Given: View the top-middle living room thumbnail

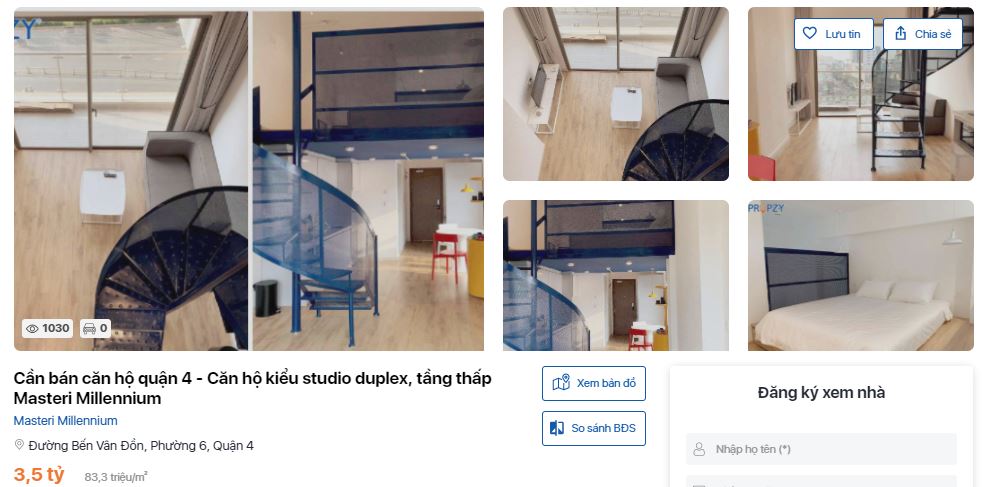Looking at the screenshot, I should pos(616,94).
